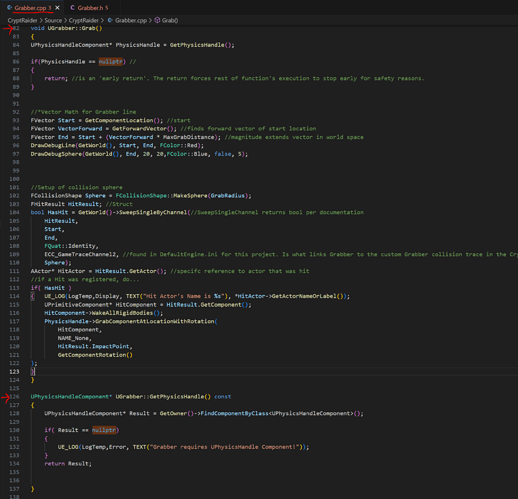This screenshot has width=518, height=499.
Task: Open the Source breadcrumb folder
Action: 53,20
